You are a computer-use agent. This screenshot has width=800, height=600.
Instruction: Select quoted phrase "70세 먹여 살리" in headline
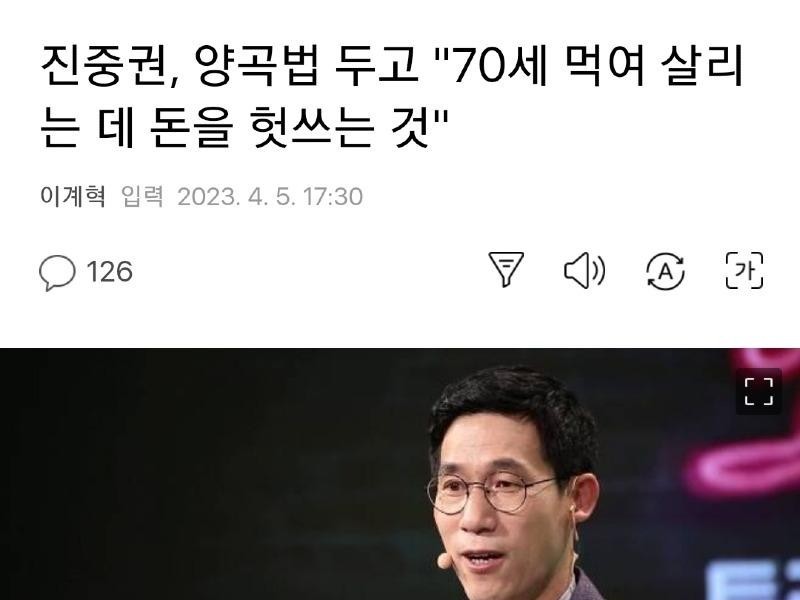click(x=587, y=65)
